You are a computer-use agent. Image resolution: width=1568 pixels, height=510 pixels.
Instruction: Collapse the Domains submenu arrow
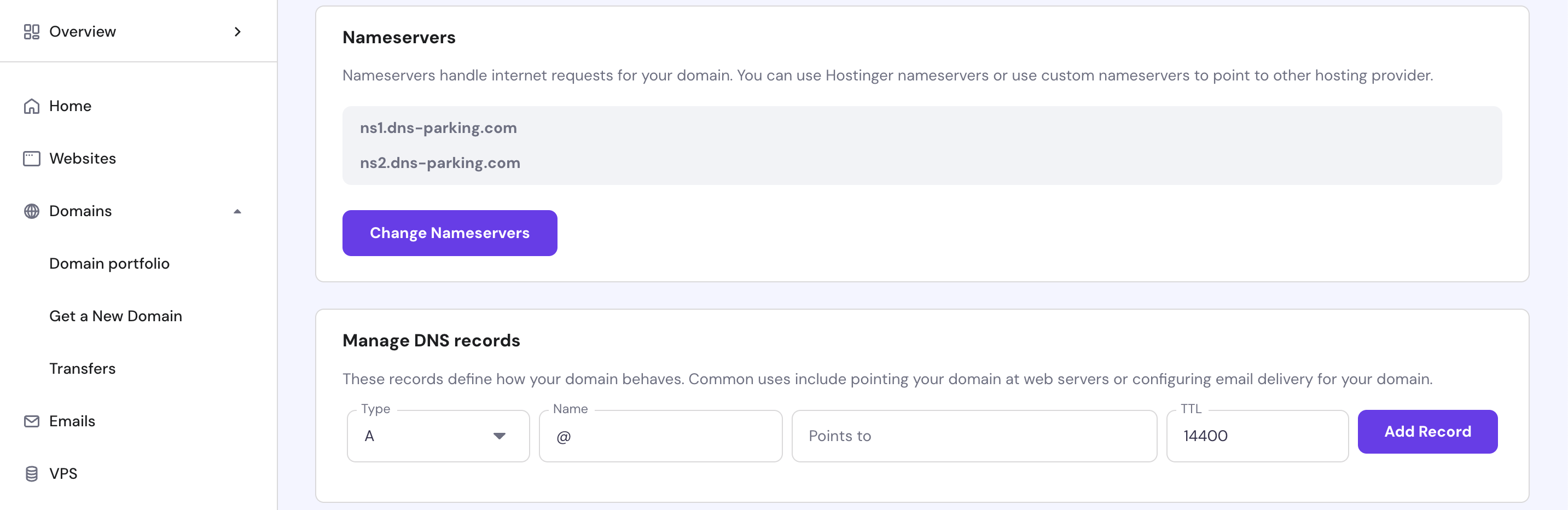pyautogui.click(x=237, y=211)
